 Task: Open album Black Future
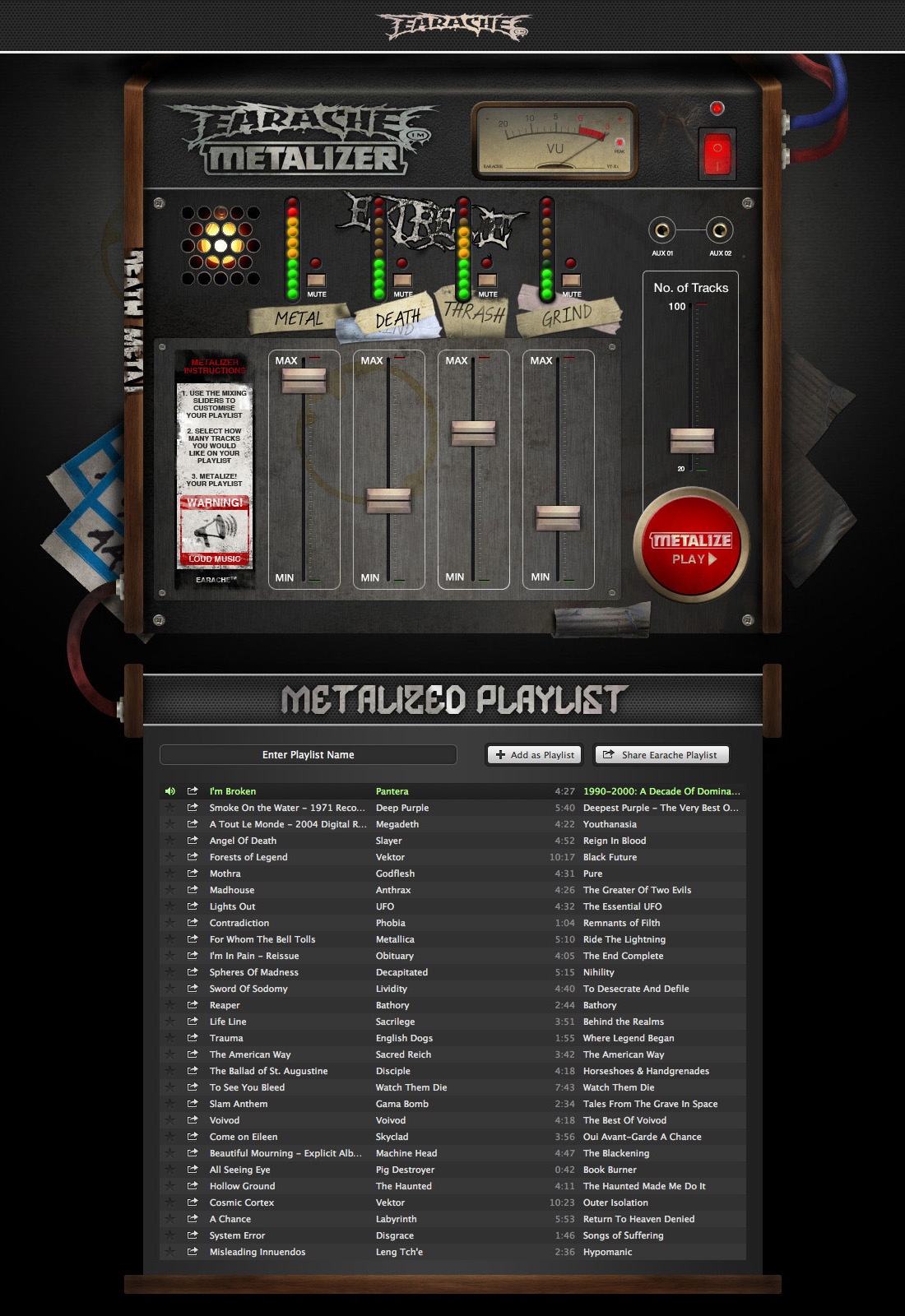pyautogui.click(x=610, y=857)
